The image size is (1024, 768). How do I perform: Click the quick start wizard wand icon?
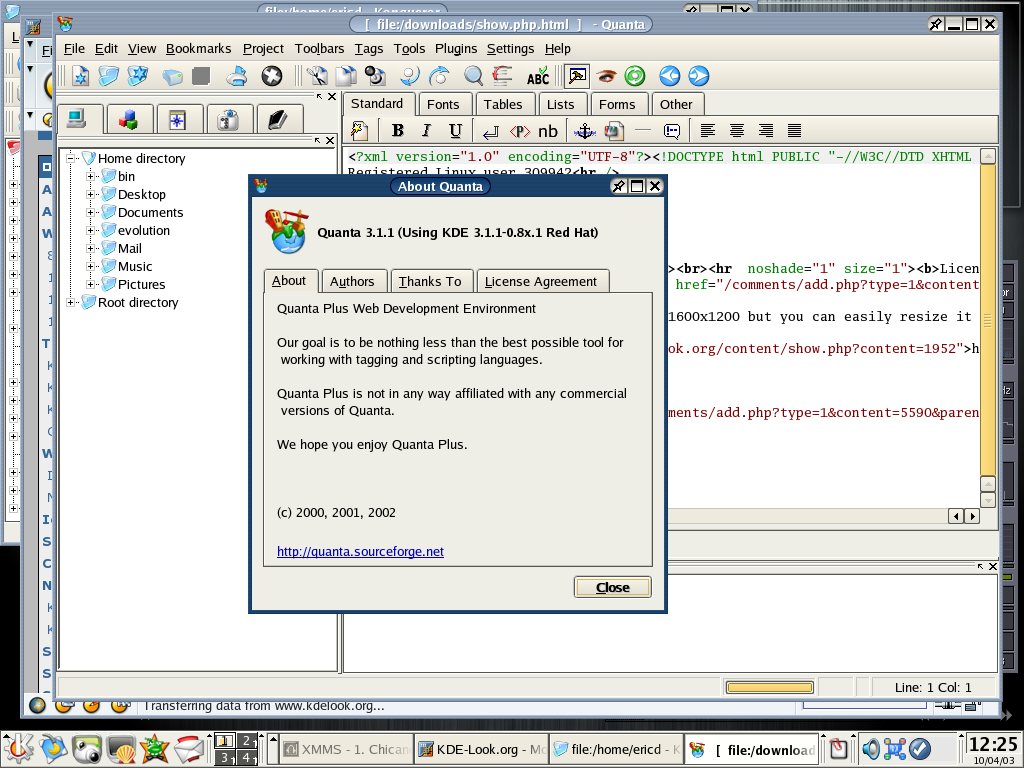(359, 131)
